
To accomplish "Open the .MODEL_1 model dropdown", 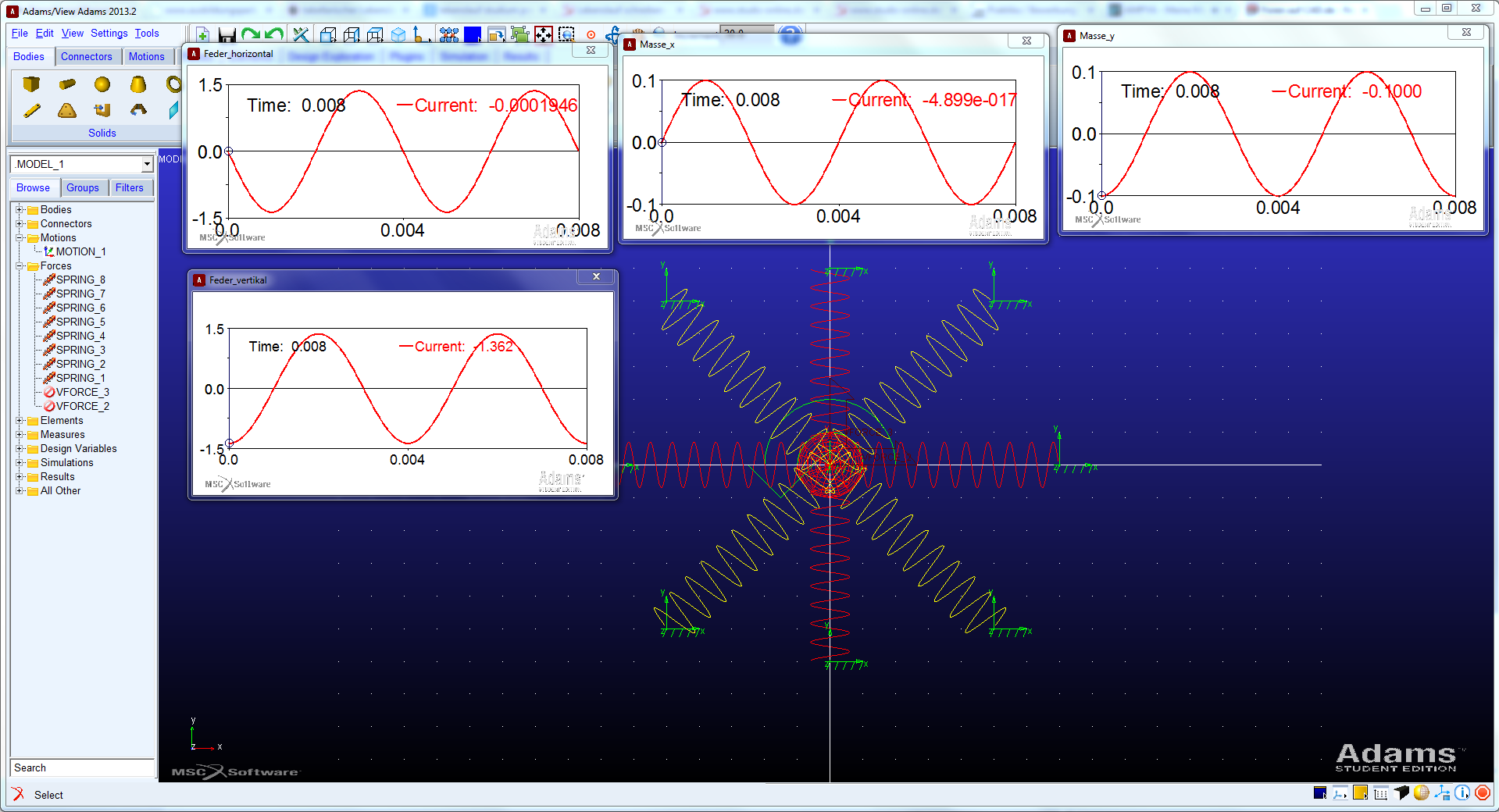I will (147, 164).
